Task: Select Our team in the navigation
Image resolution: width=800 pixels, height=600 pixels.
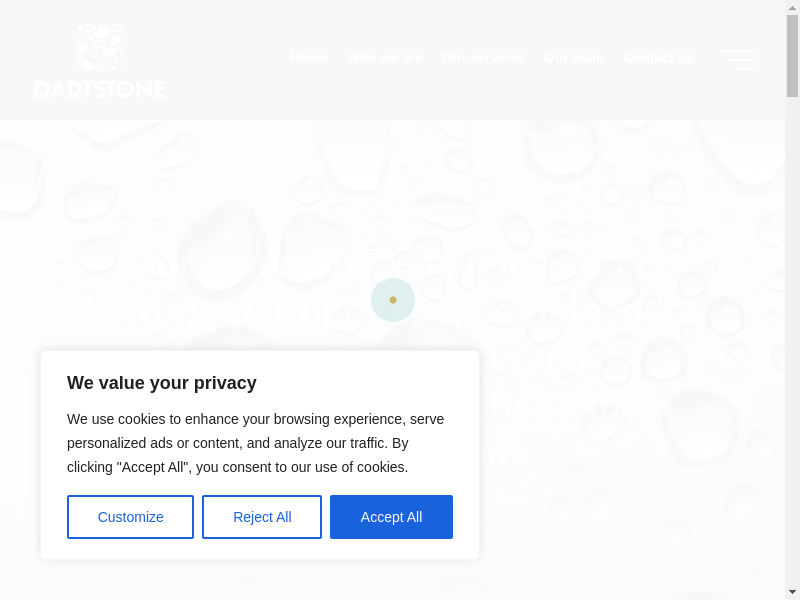Action: coord(573,58)
